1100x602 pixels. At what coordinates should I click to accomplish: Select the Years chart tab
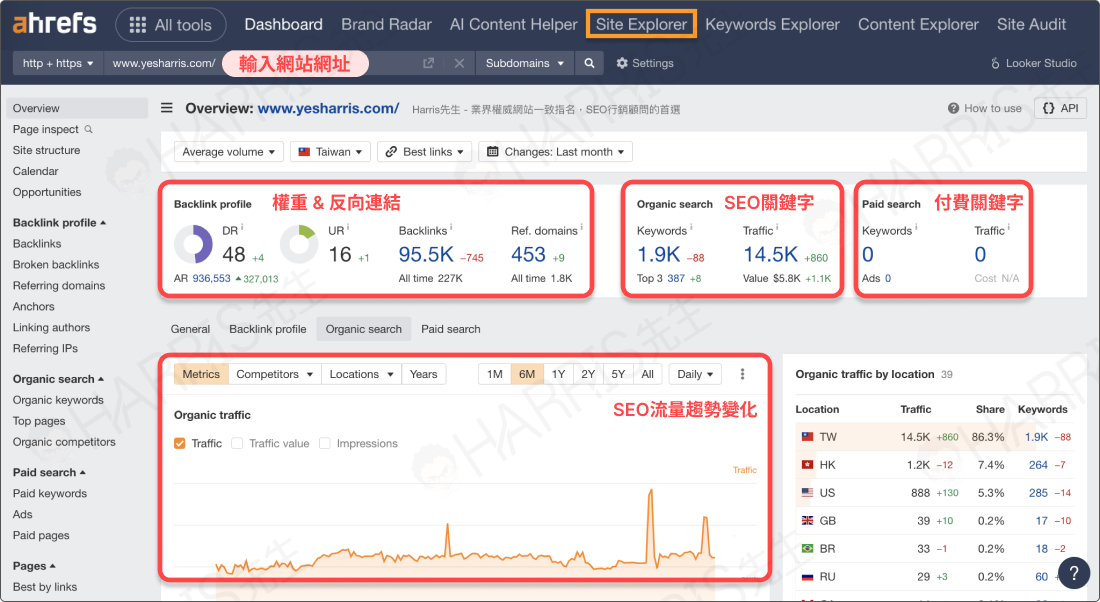[424, 374]
